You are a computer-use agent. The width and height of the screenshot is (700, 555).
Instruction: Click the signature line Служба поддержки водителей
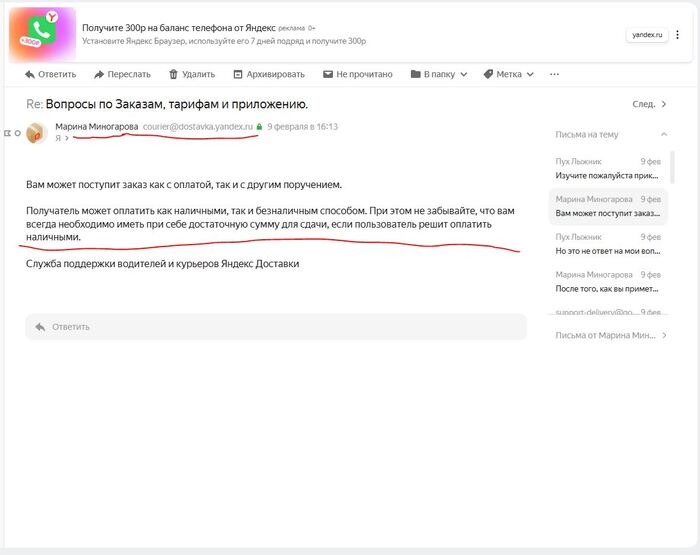tap(162, 264)
